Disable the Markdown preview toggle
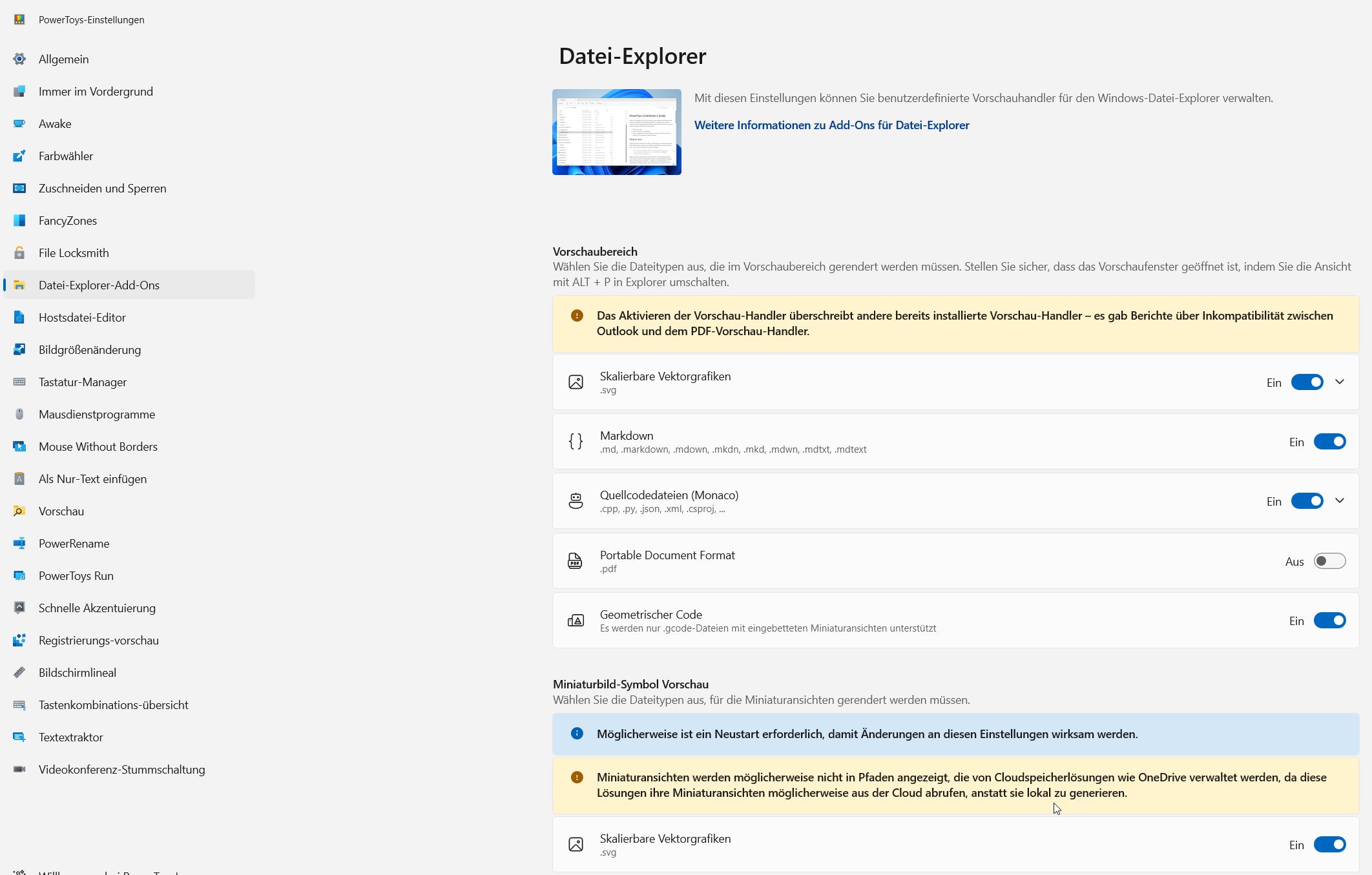1372x875 pixels. click(x=1329, y=442)
